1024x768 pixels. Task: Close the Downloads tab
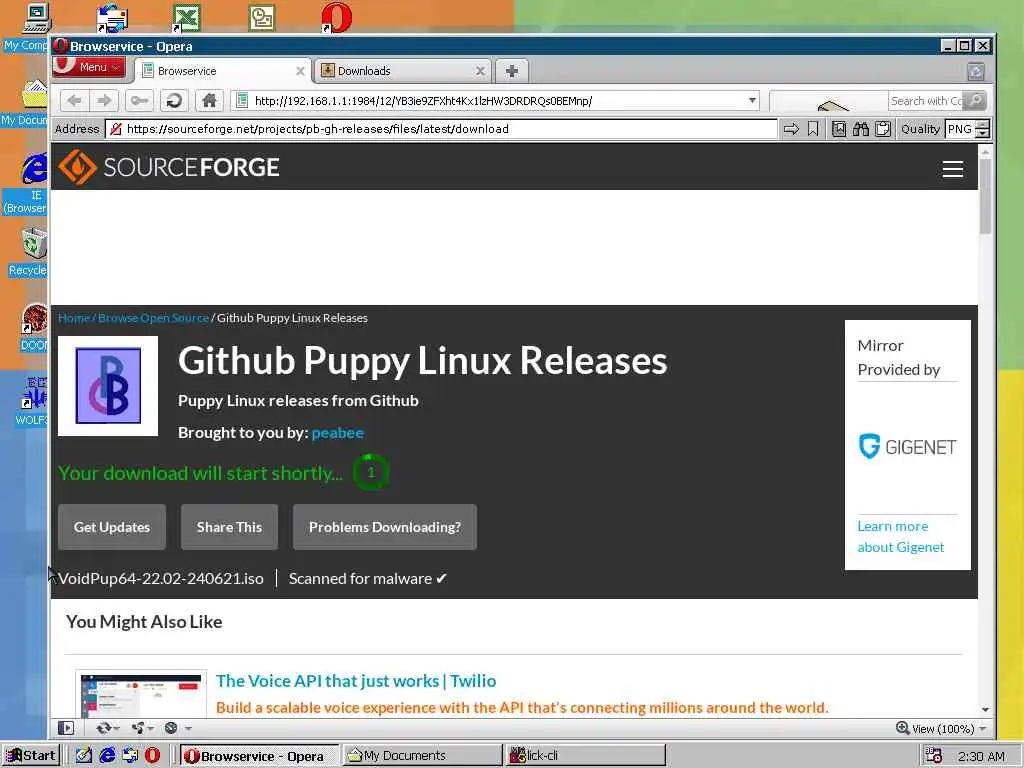click(480, 71)
